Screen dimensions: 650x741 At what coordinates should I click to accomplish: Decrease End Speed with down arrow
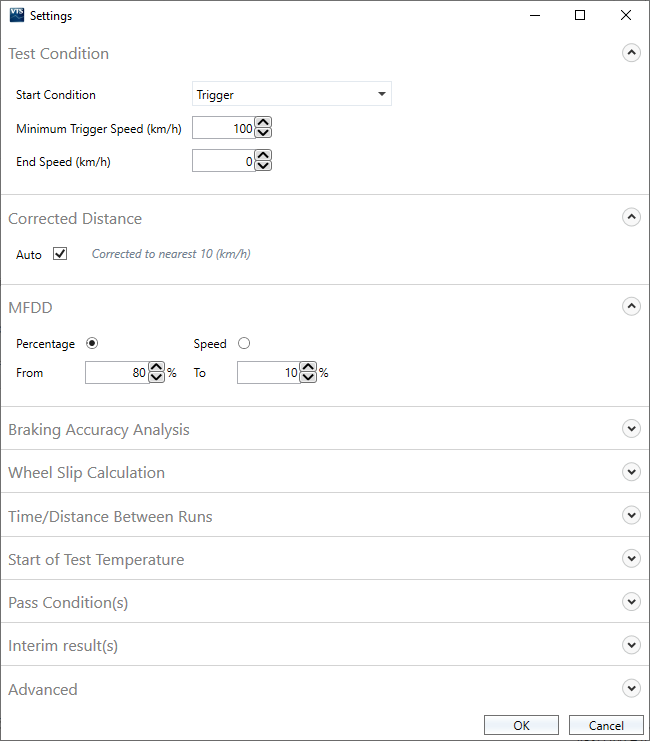point(263,166)
